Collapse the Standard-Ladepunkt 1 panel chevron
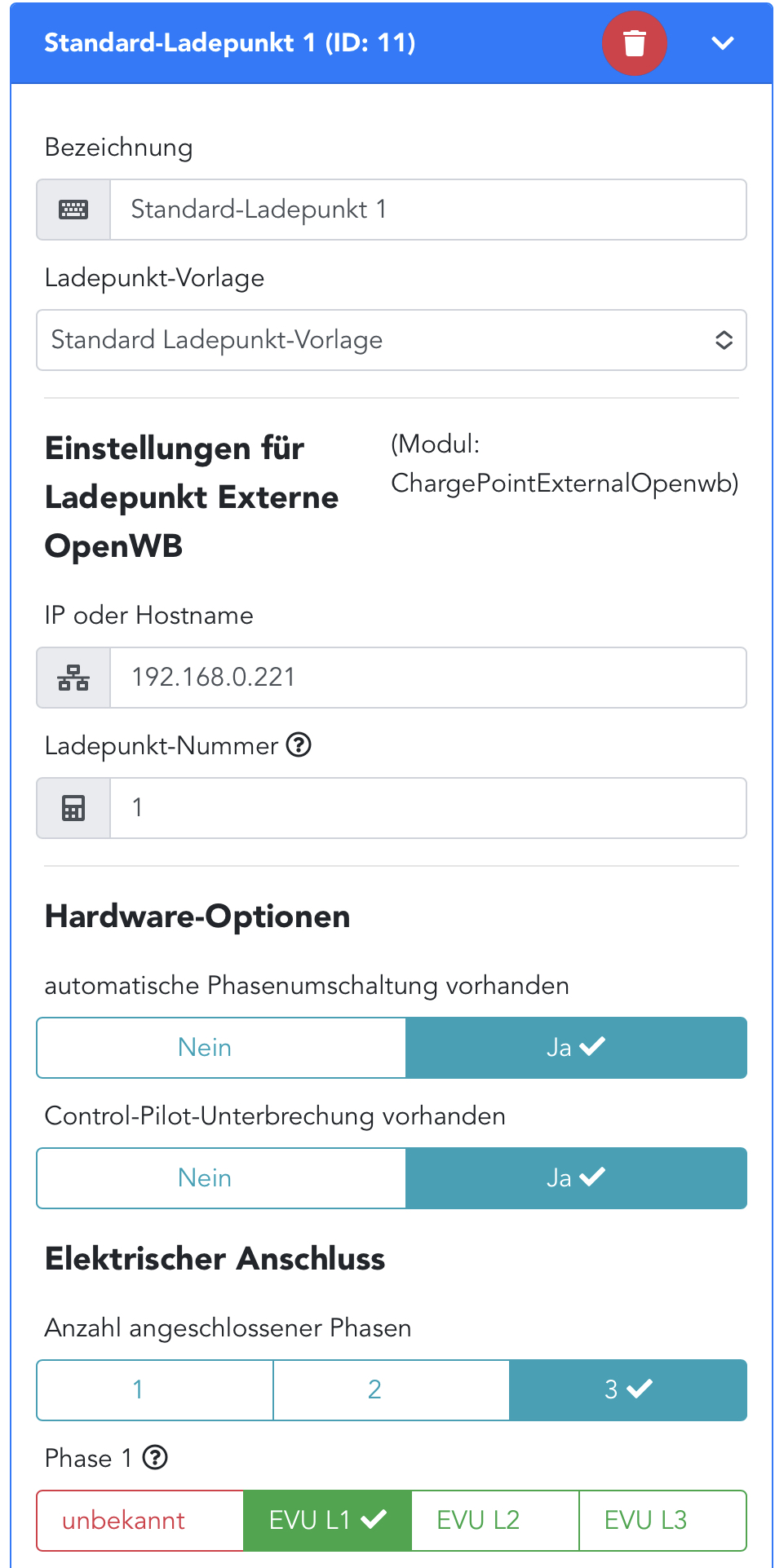Screen dimensions: 775x1568 point(723,43)
